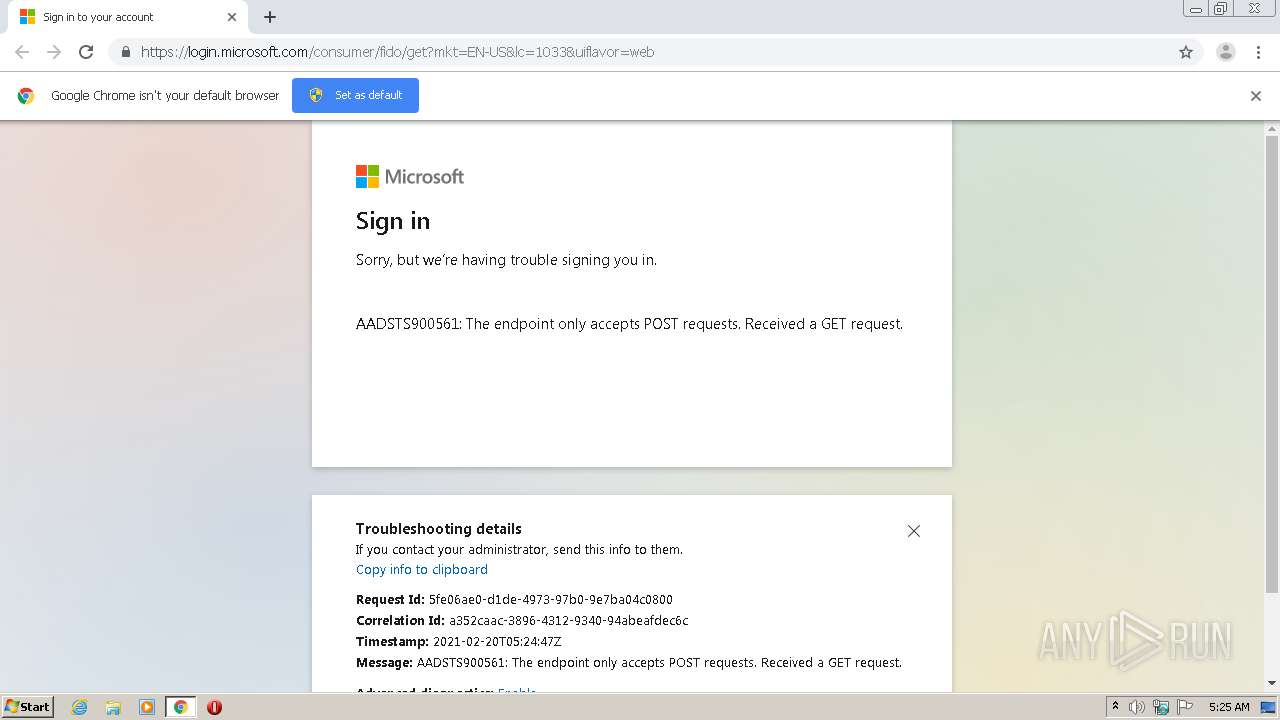Click the network tray icon
Viewport: 1280px width, 720px height.
[x=1161, y=707]
